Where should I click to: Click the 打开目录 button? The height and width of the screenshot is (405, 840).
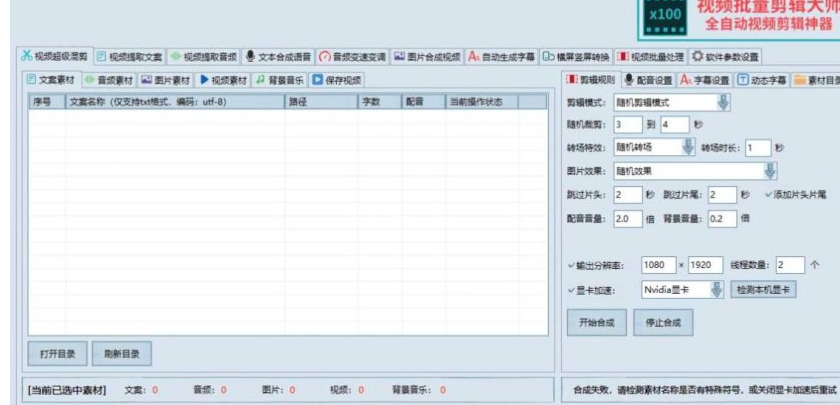coord(57,354)
